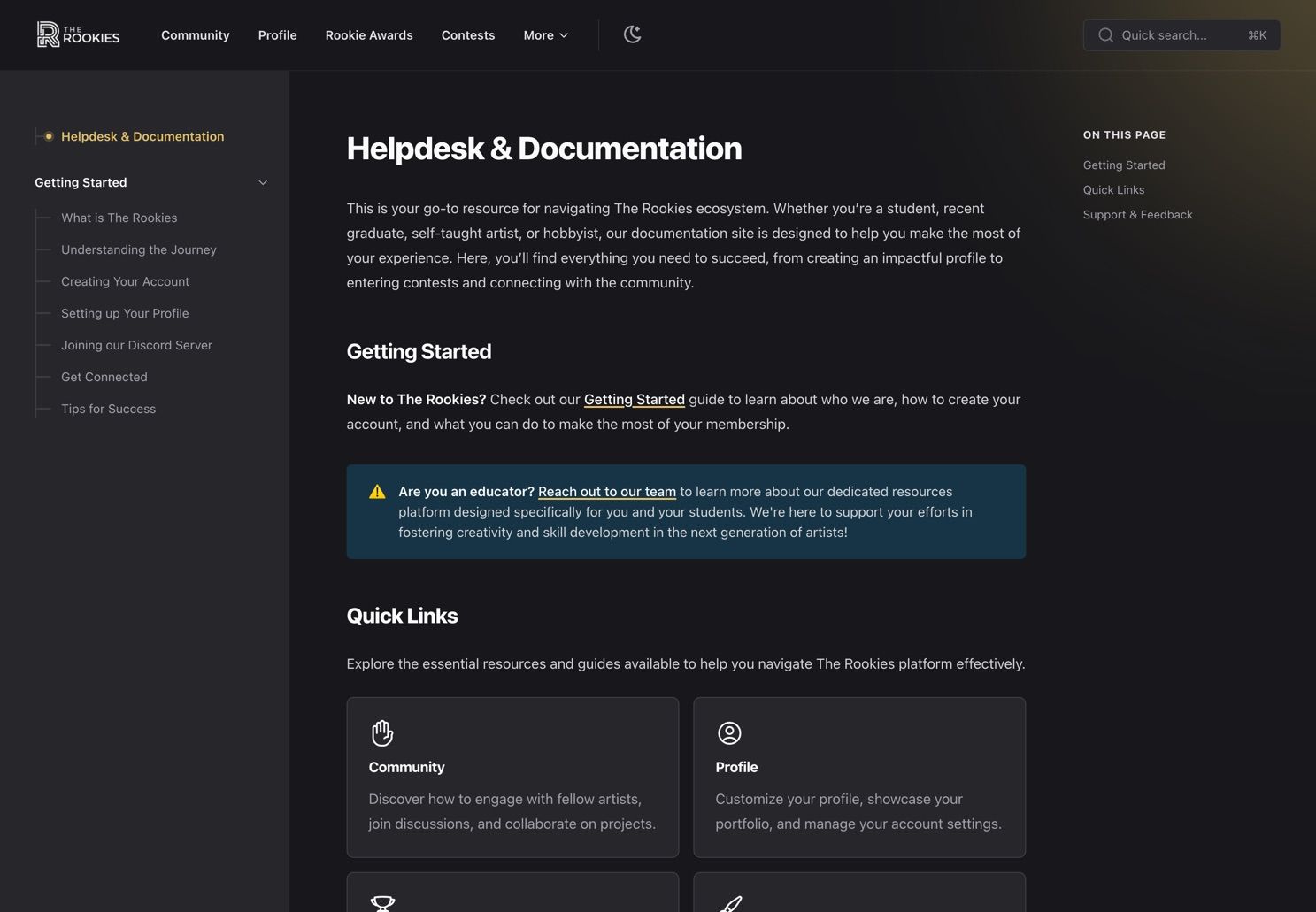The height and width of the screenshot is (912, 1316).
Task: Jump to Support & Feedback section
Action: click(x=1138, y=215)
